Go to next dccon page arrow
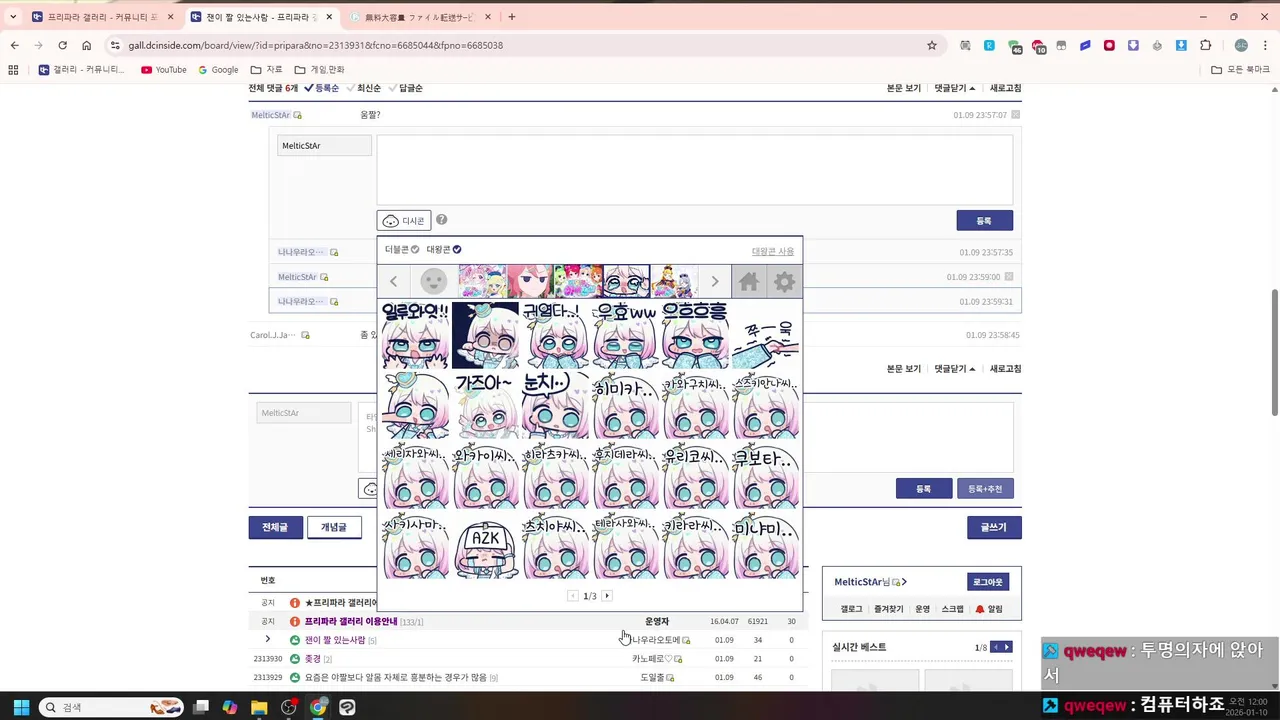Image resolution: width=1280 pixels, height=720 pixels. [607, 596]
